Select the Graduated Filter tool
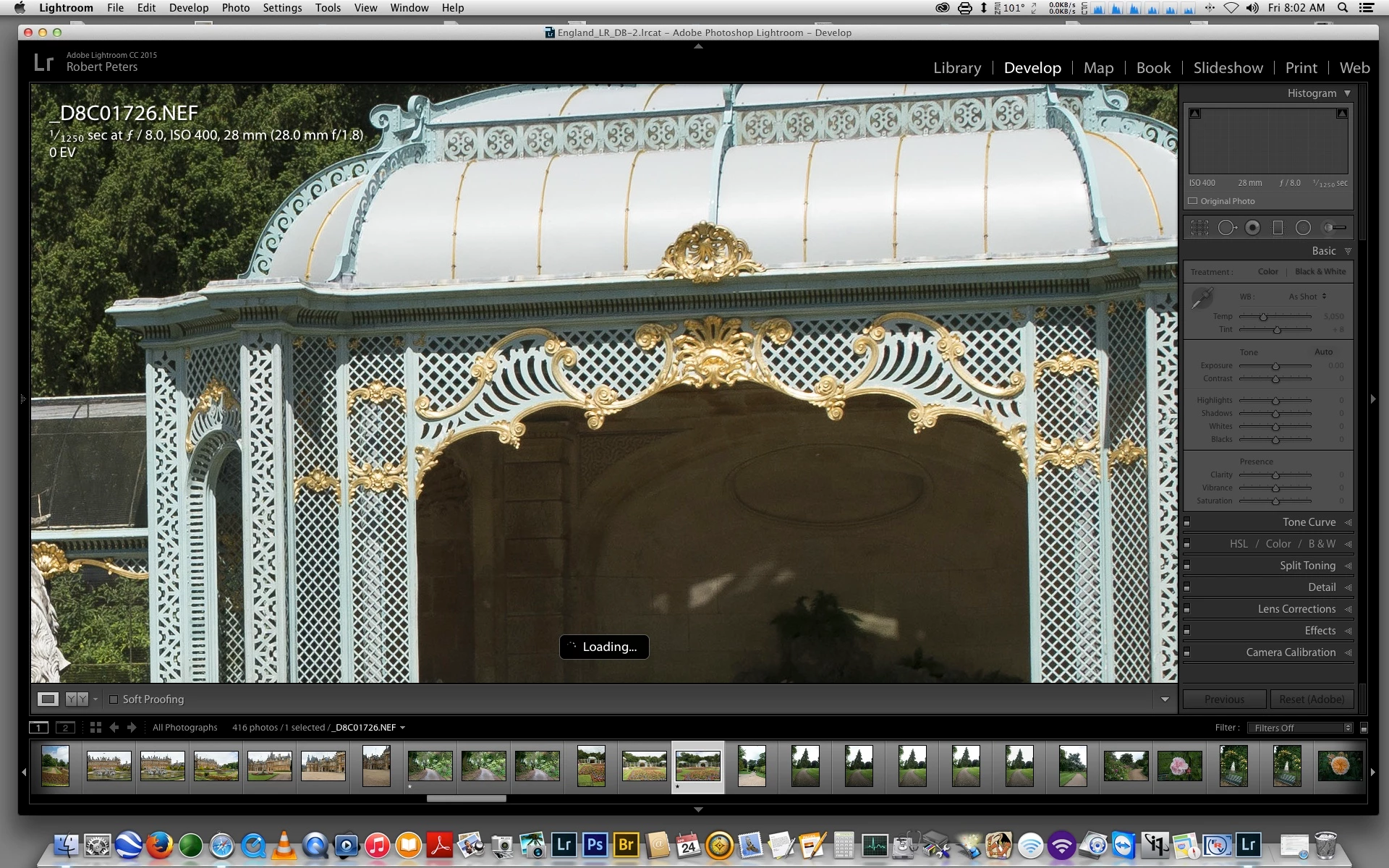This screenshot has width=1389, height=868. (1278, 228)
